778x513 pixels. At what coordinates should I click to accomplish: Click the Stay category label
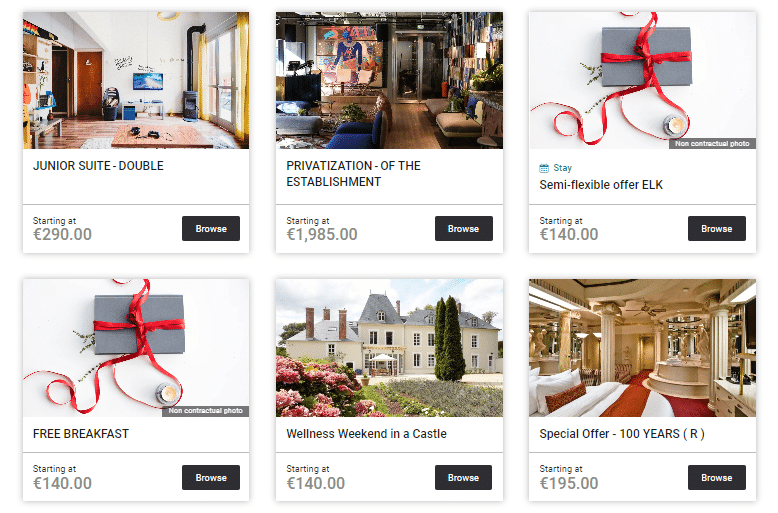(x=563, y=168)
